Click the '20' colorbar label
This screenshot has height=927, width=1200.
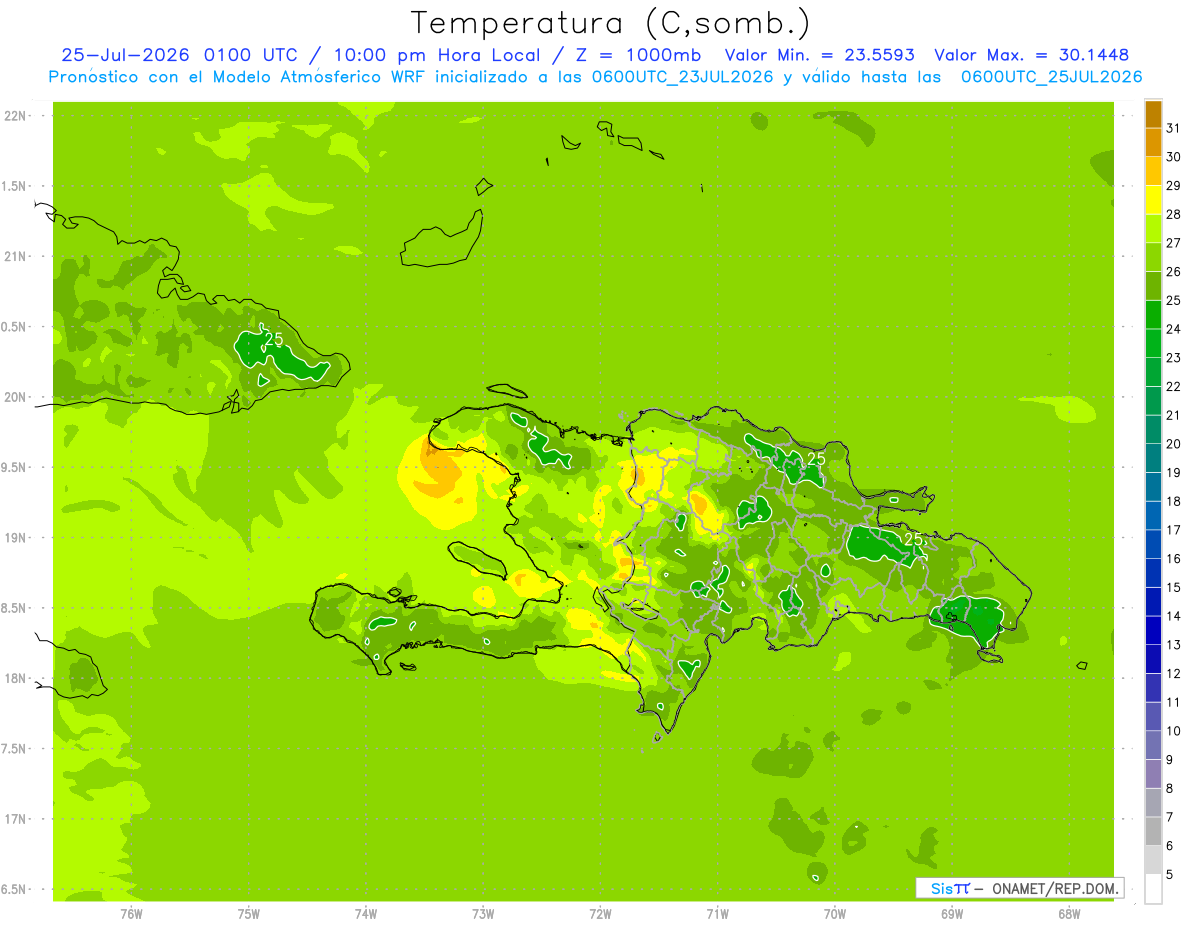pyautogui.click(x=1174, y=444)
